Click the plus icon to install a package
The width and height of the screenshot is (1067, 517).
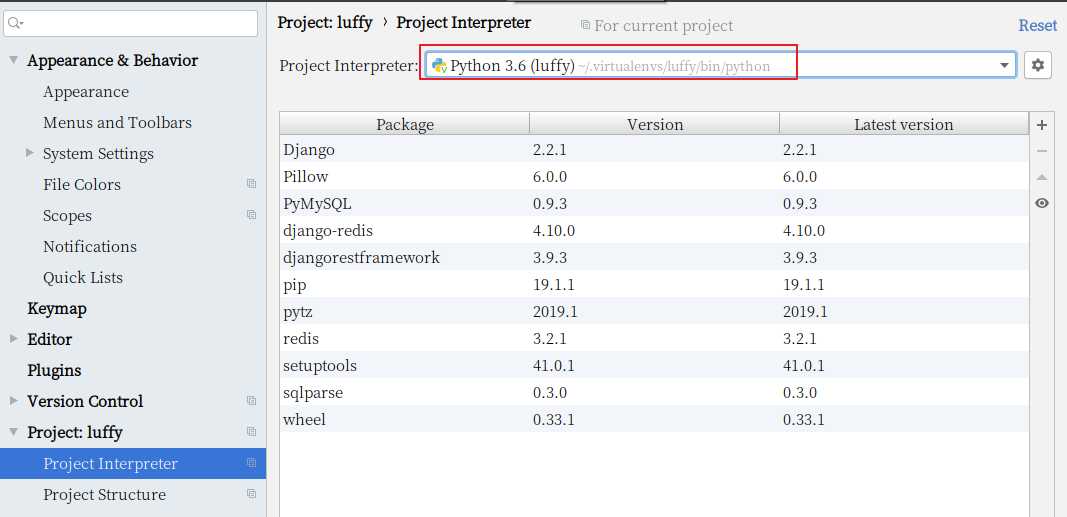pos(1041,125)
